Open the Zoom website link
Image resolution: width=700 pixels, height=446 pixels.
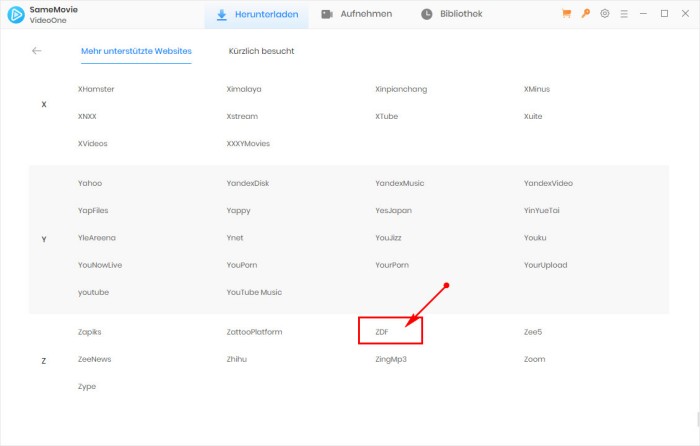[534, 359]
